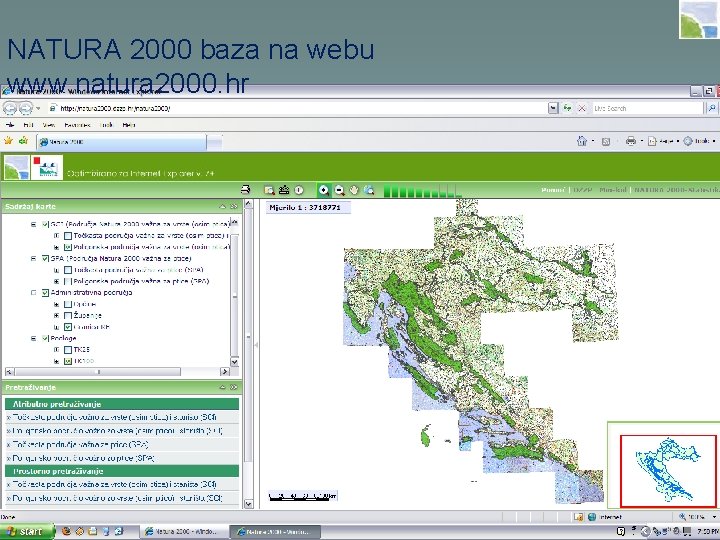Click the map print icon in green toolbar
The image size is (720, 540).
[x=246, y=190]
